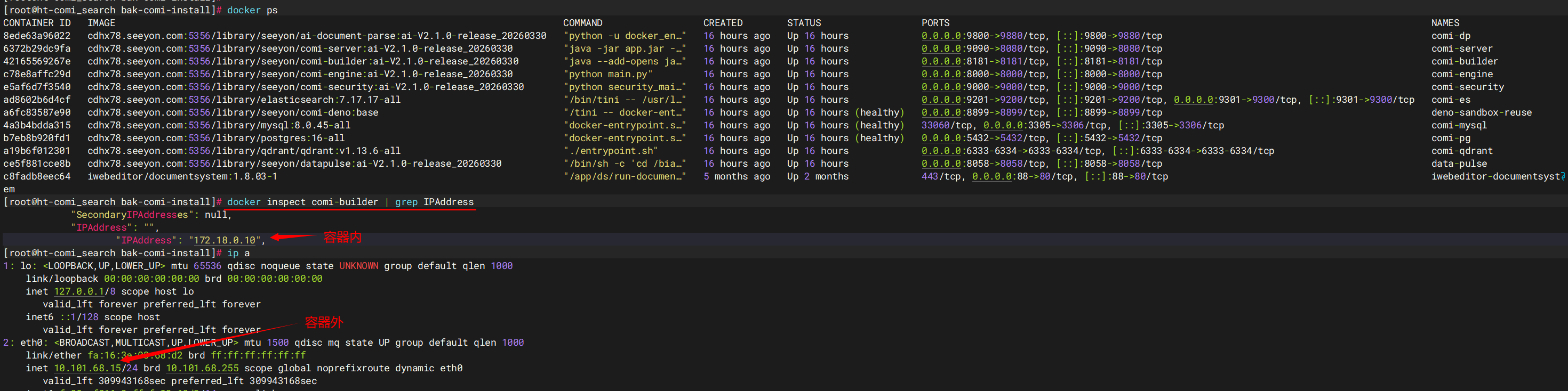The image size is (1568, 391).
Task: Click the 'ip a' command text
Action: 238,253
